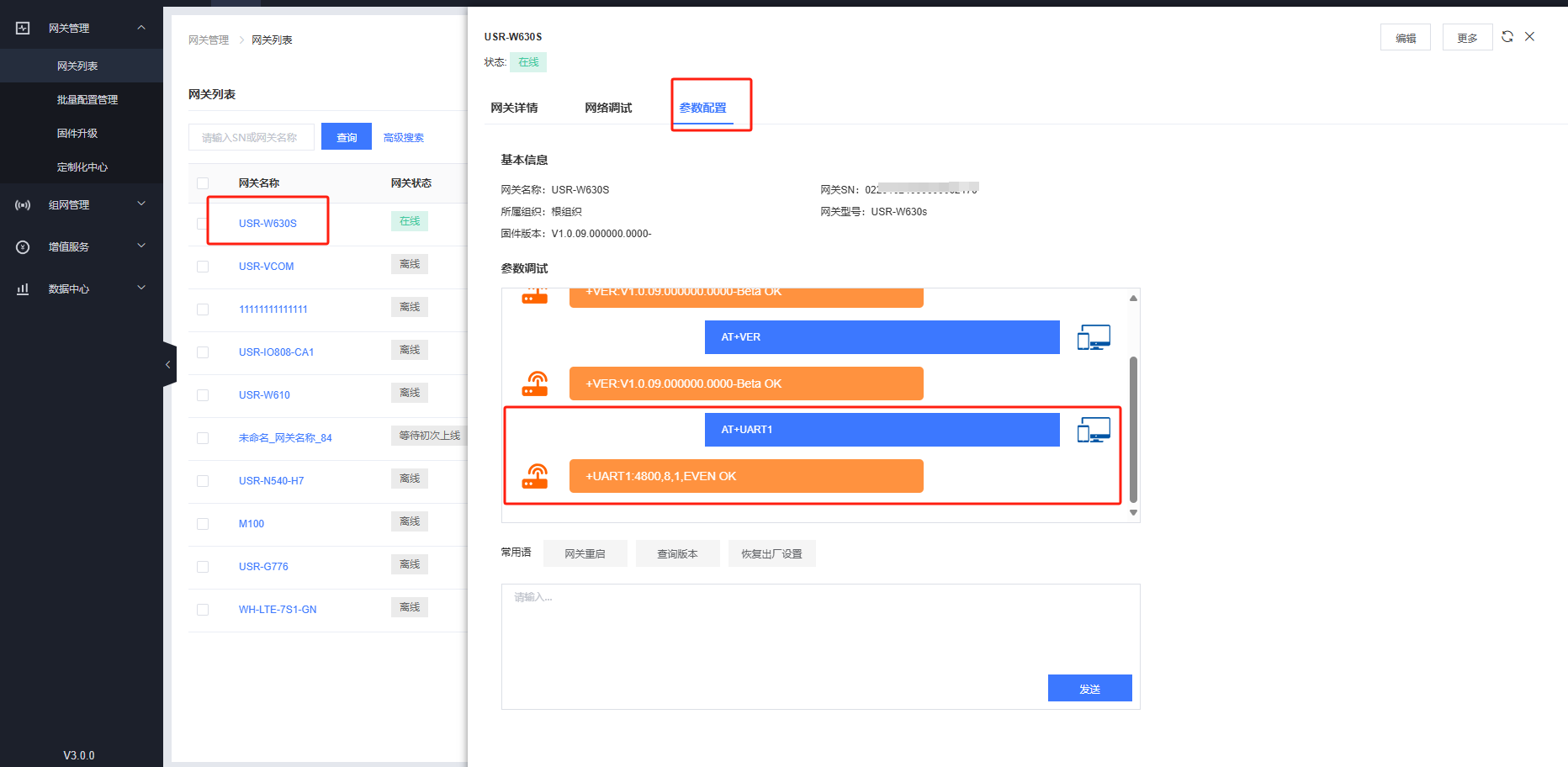The width and height of the screenshot is (1568, 767).
Task: Expand the 组网管理 menu chevron
Action: coord(141,204)
